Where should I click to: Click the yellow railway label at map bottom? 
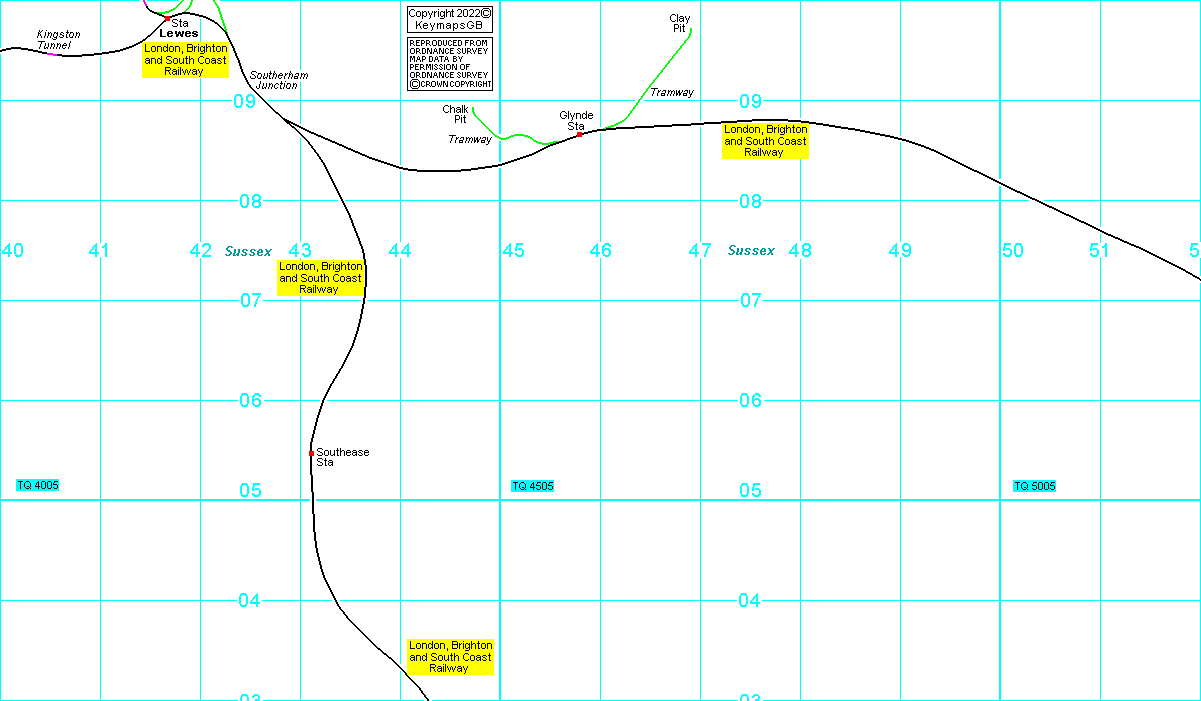click(450, 657)
